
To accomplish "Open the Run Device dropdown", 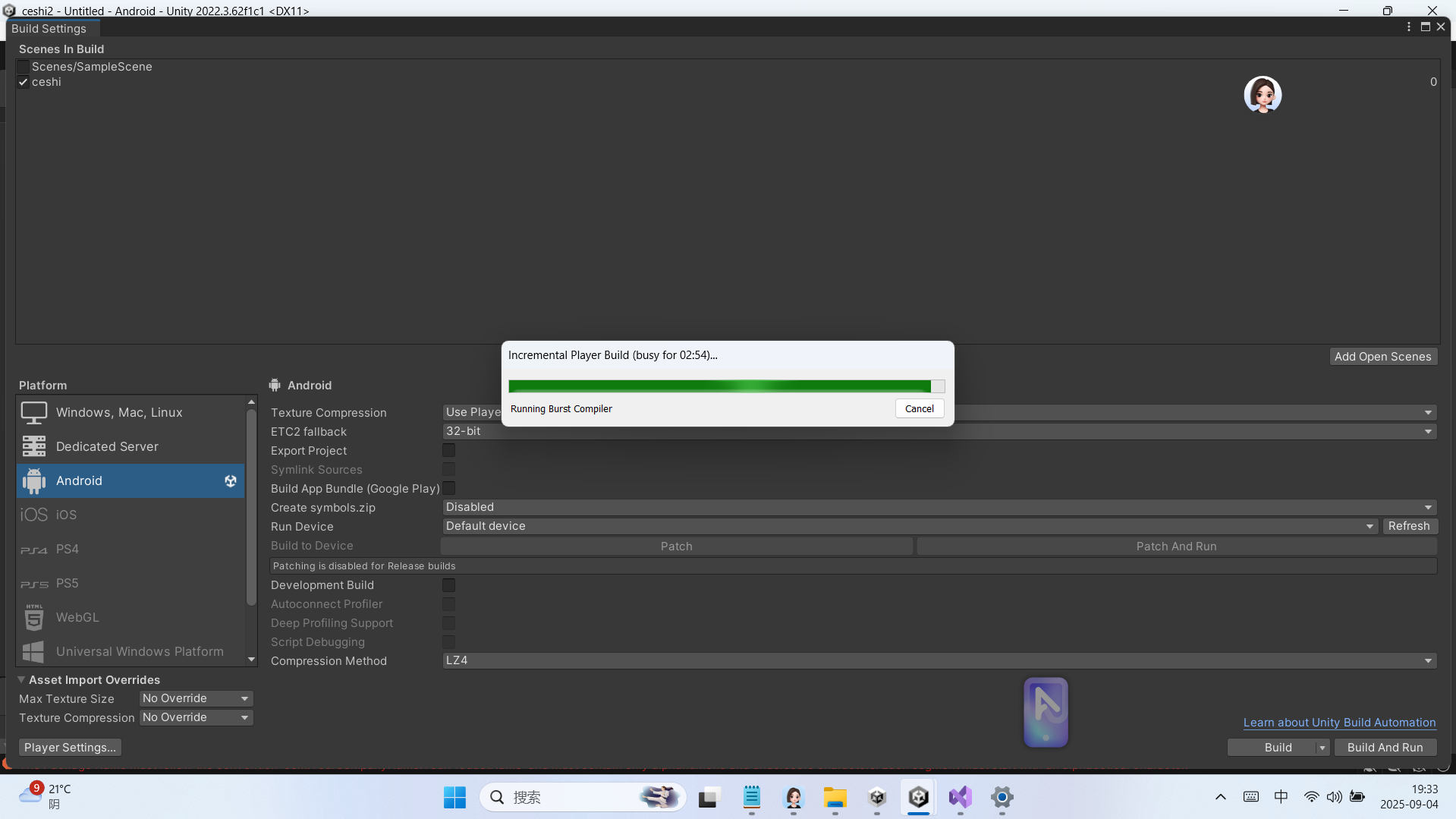I will point(910,527).
